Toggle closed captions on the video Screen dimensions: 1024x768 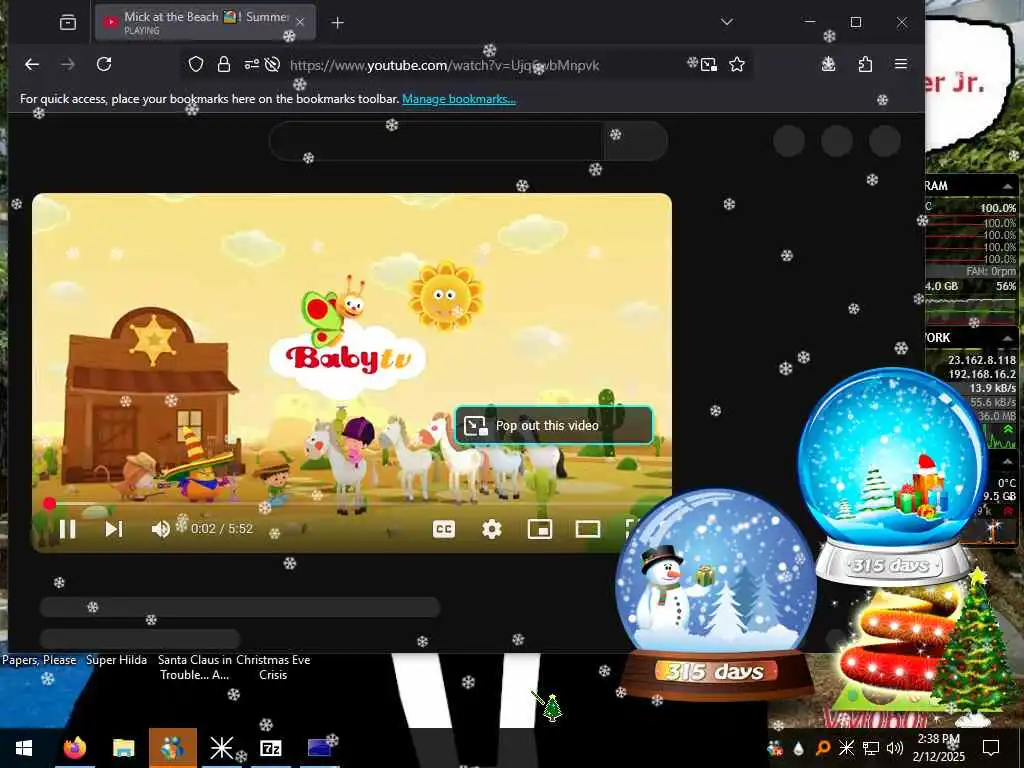(x=444, y=529)
